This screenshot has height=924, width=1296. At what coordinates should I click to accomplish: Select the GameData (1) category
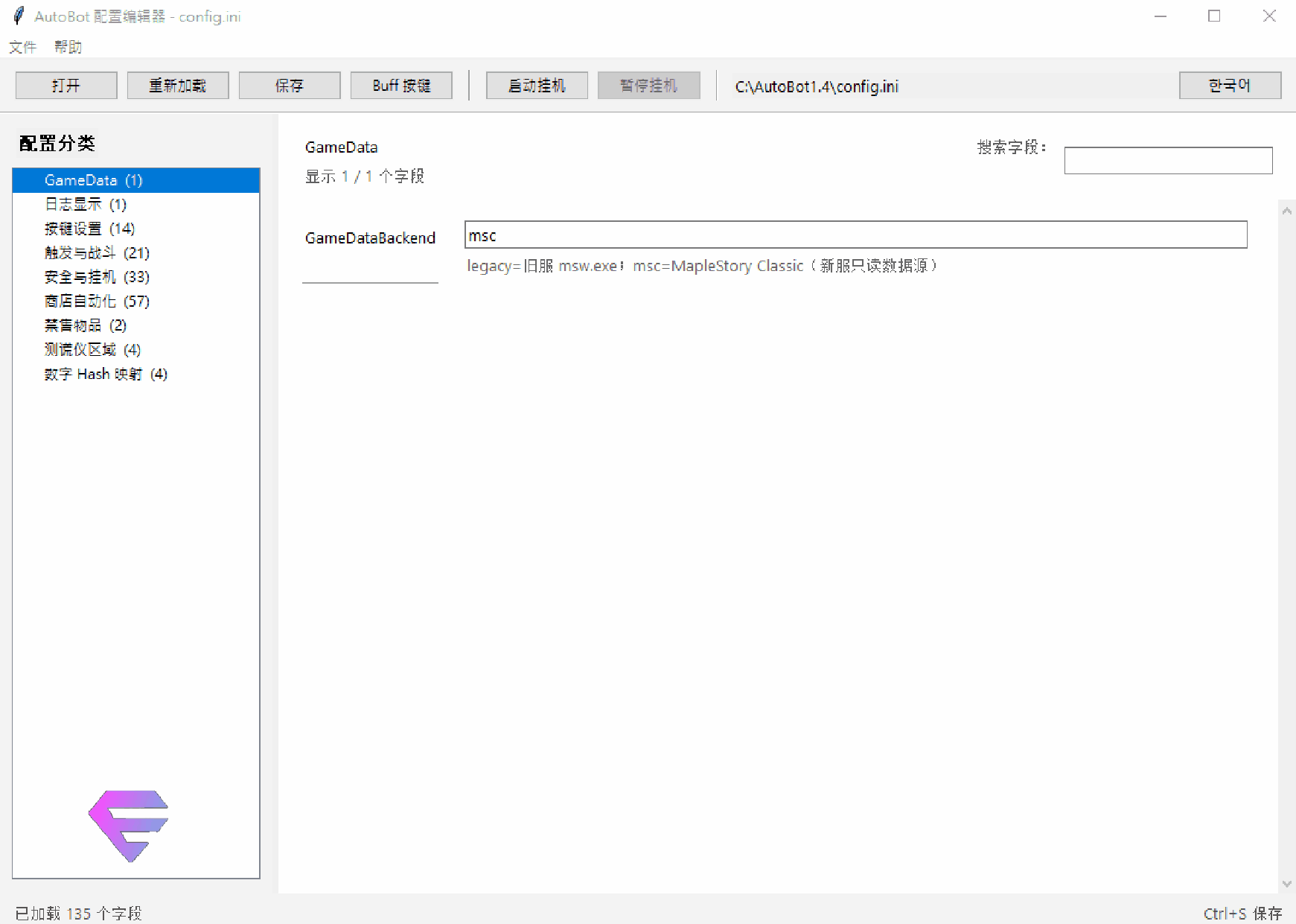pos(136,180)
